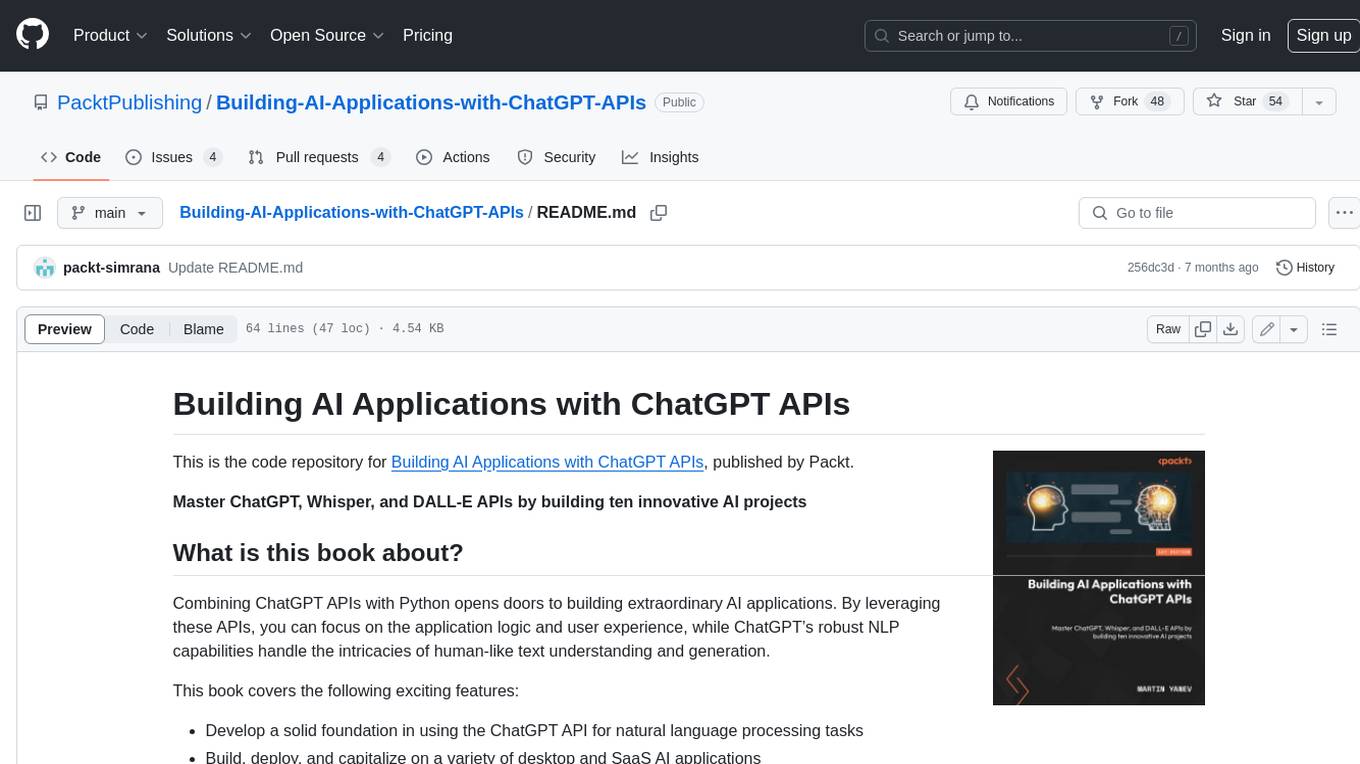Screen dimensions: 1360x764
Task: Click the Sign up button
Action: [x=1323, y=35]
